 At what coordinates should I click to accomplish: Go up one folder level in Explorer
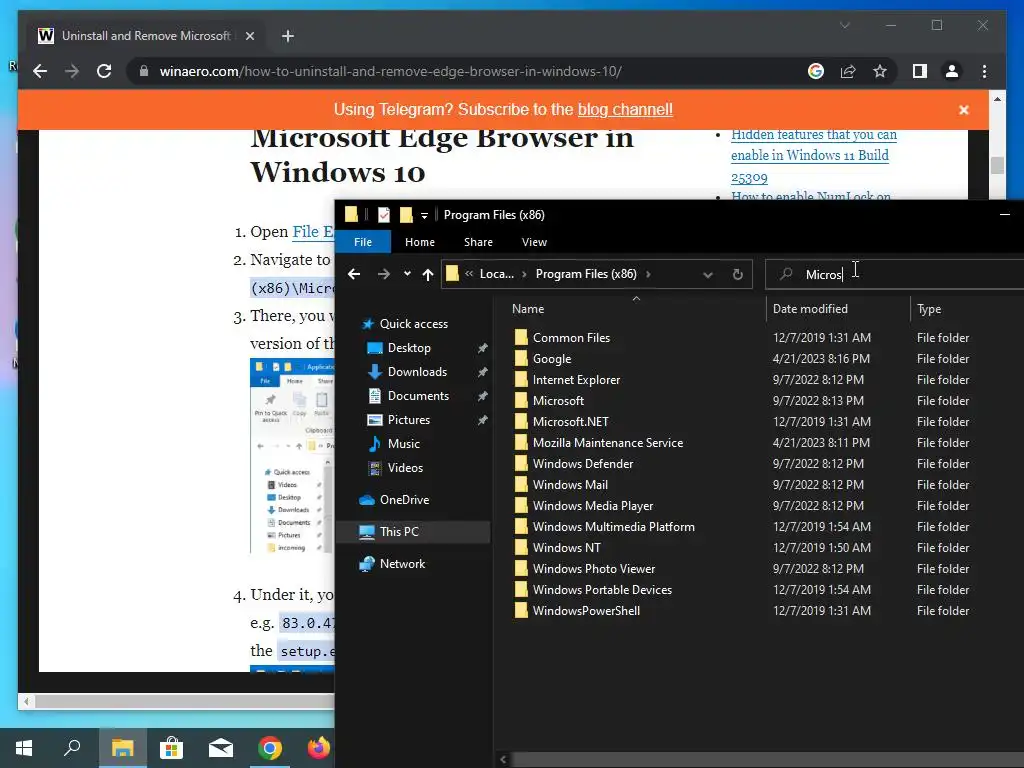[x=428, y=274]
